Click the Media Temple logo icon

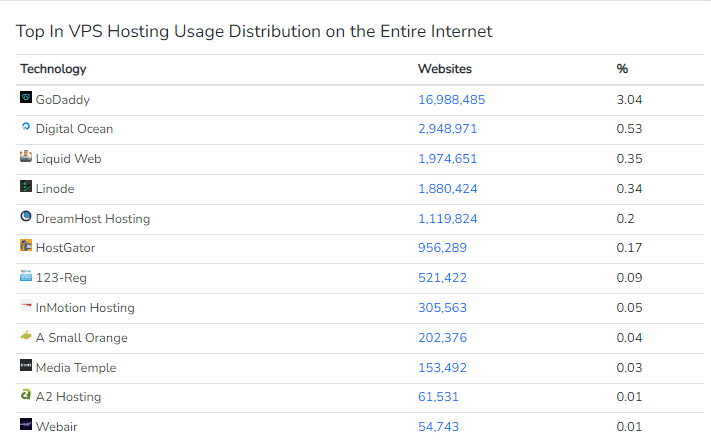coord(26,365)
